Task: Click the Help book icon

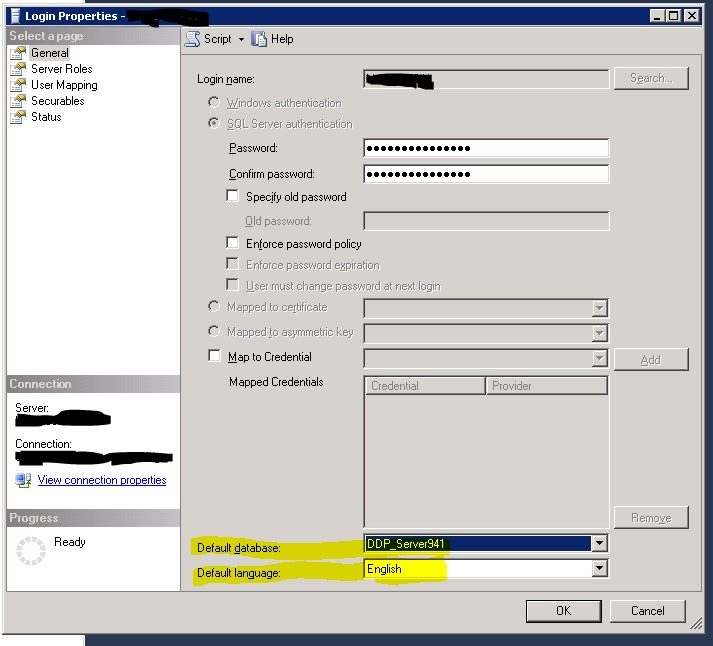Action: [x=259, y=39]
